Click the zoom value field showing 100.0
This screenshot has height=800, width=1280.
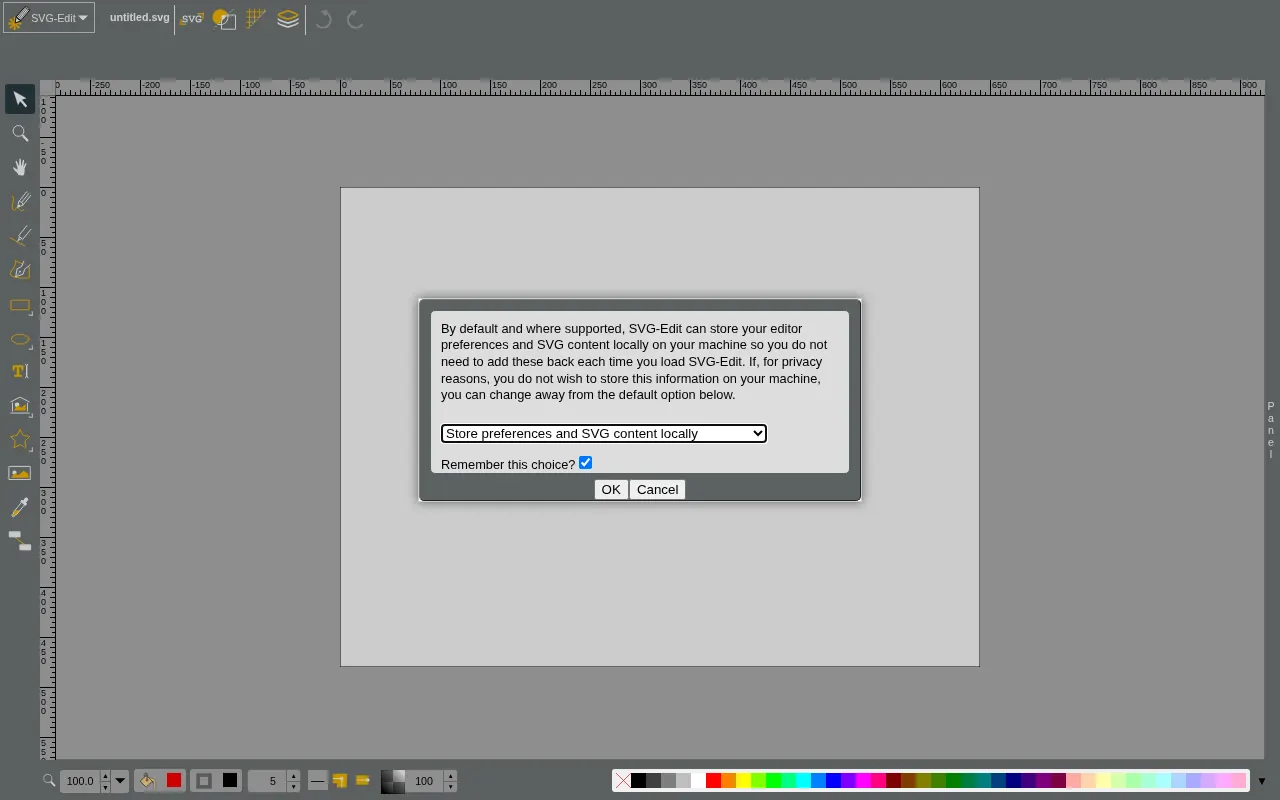(x=80, y=781)
